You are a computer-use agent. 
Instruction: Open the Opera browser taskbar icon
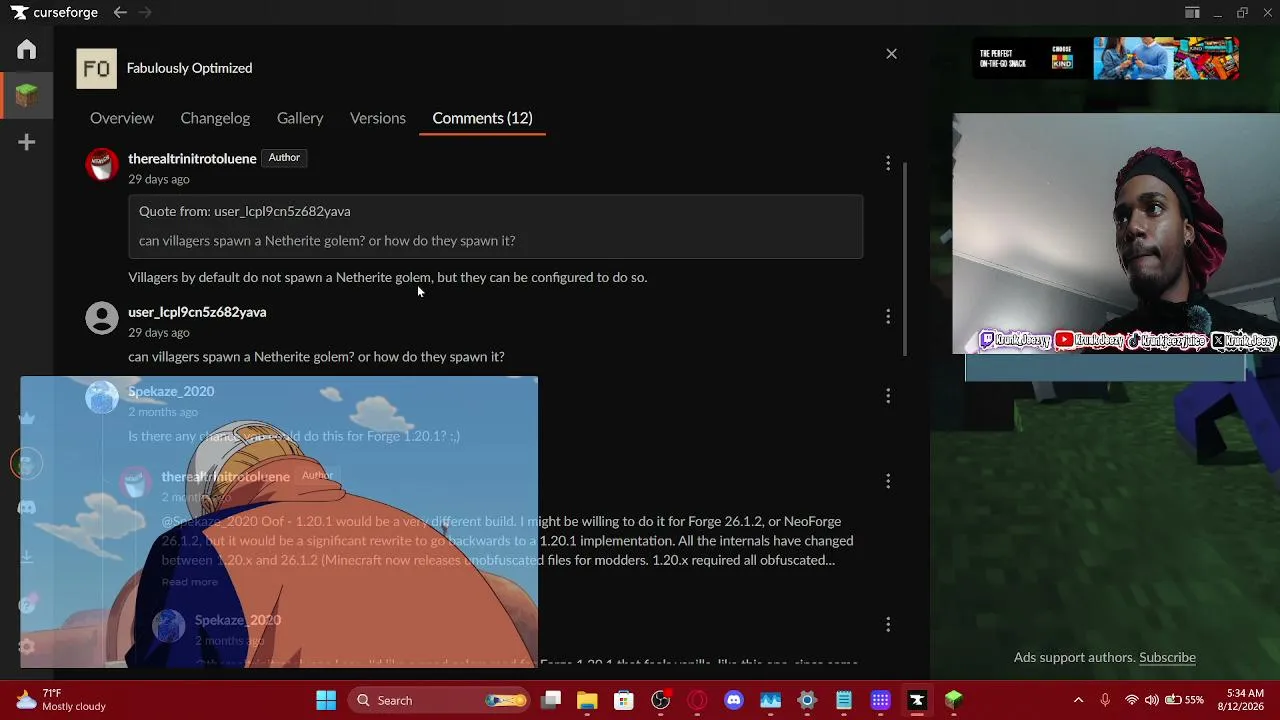click(697, 700)
